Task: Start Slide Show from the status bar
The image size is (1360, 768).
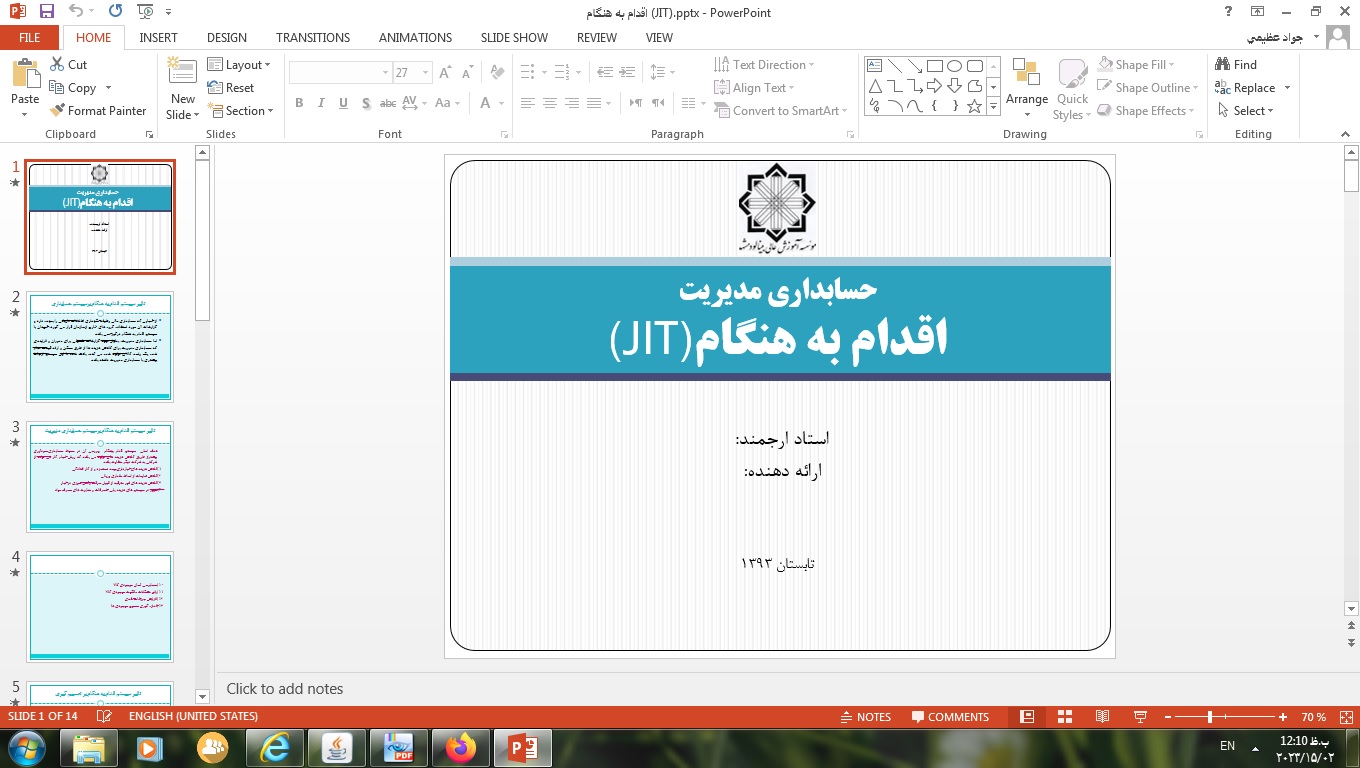Action: click(1139, 716)
